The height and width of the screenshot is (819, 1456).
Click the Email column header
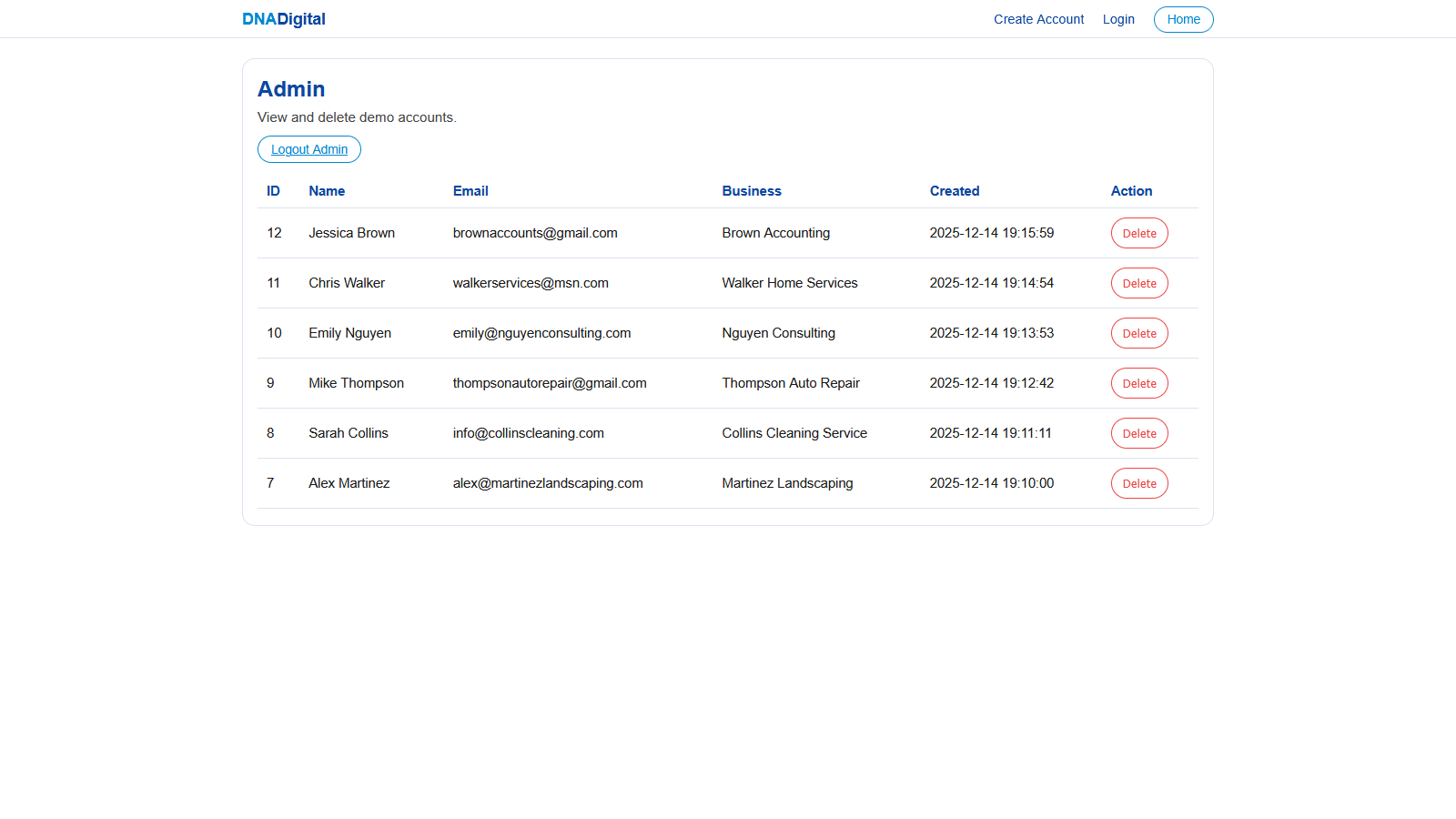point(470,191)
